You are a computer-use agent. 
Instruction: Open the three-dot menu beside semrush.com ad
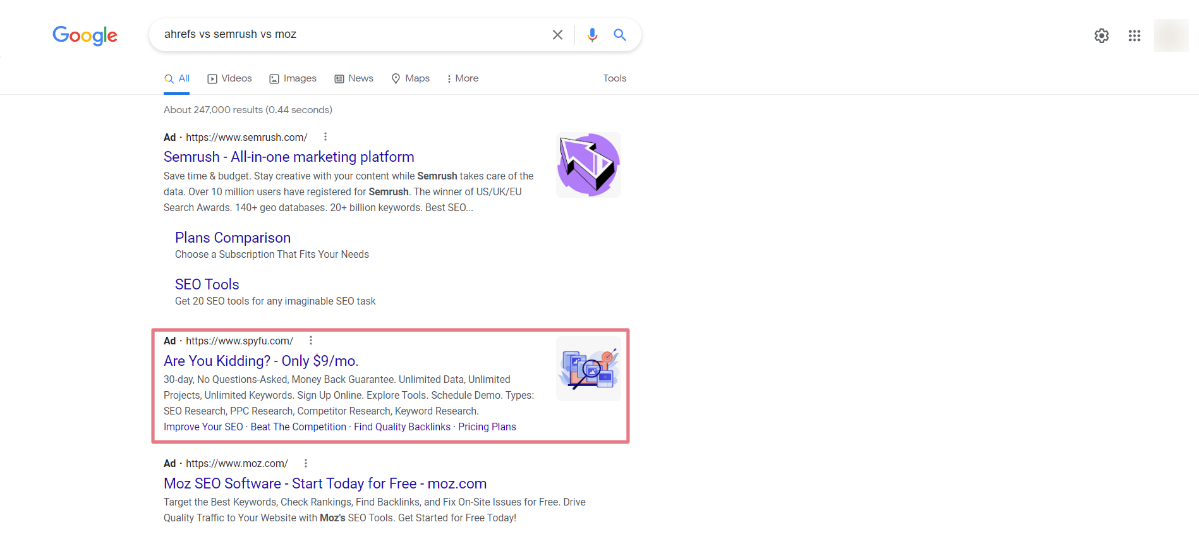coord(325,137)
